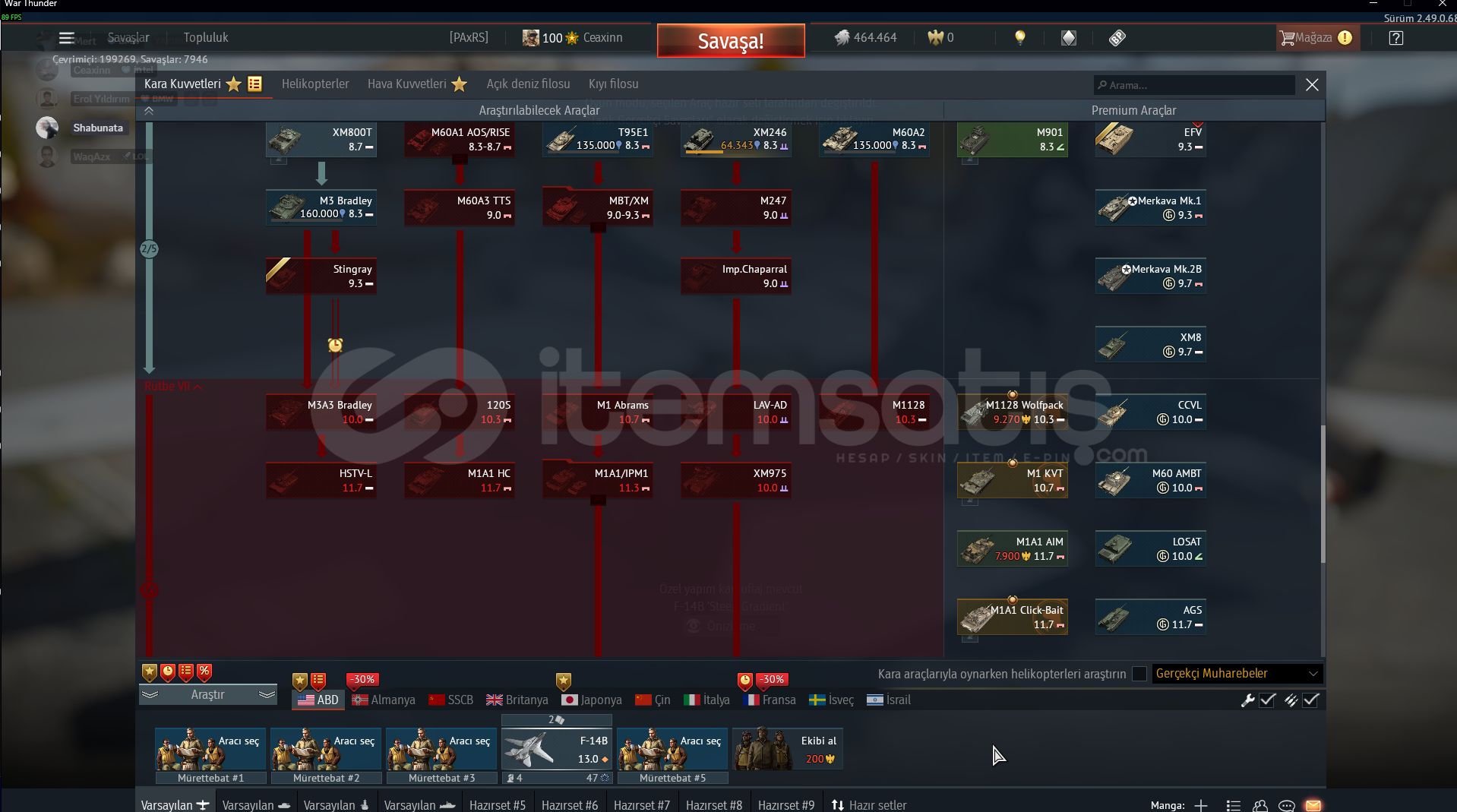Click the Silver Lions currency icon
This screenshot has width=1457, height=812.
[x=842, y=37]
